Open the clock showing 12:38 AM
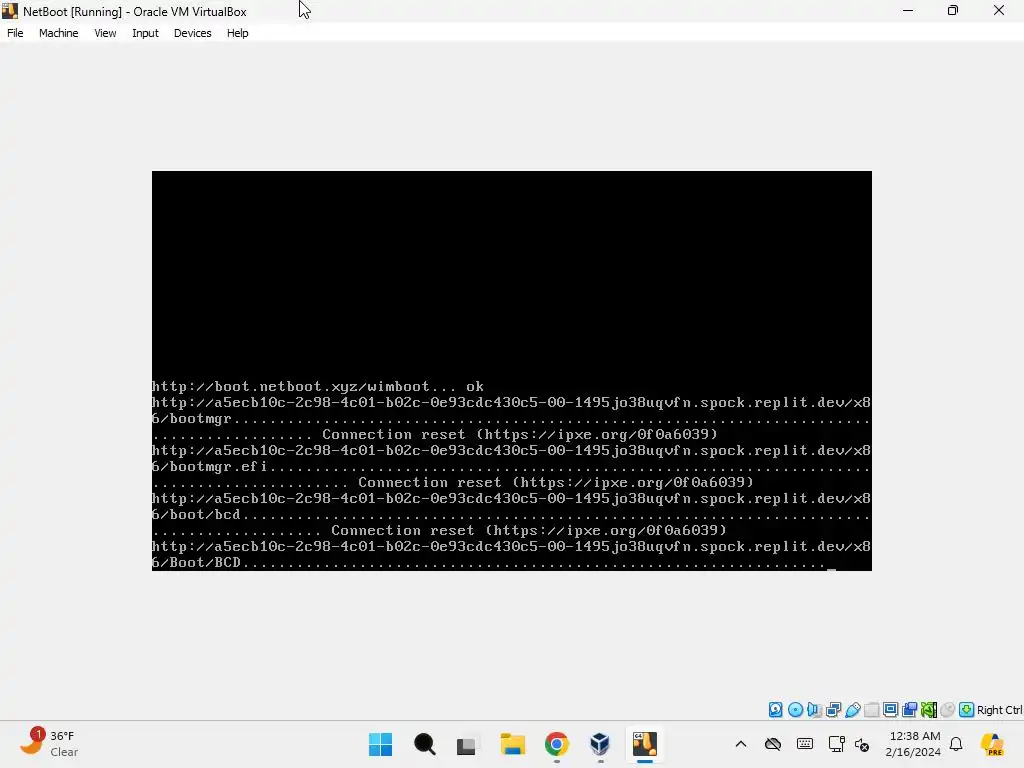 pos(913,744)
